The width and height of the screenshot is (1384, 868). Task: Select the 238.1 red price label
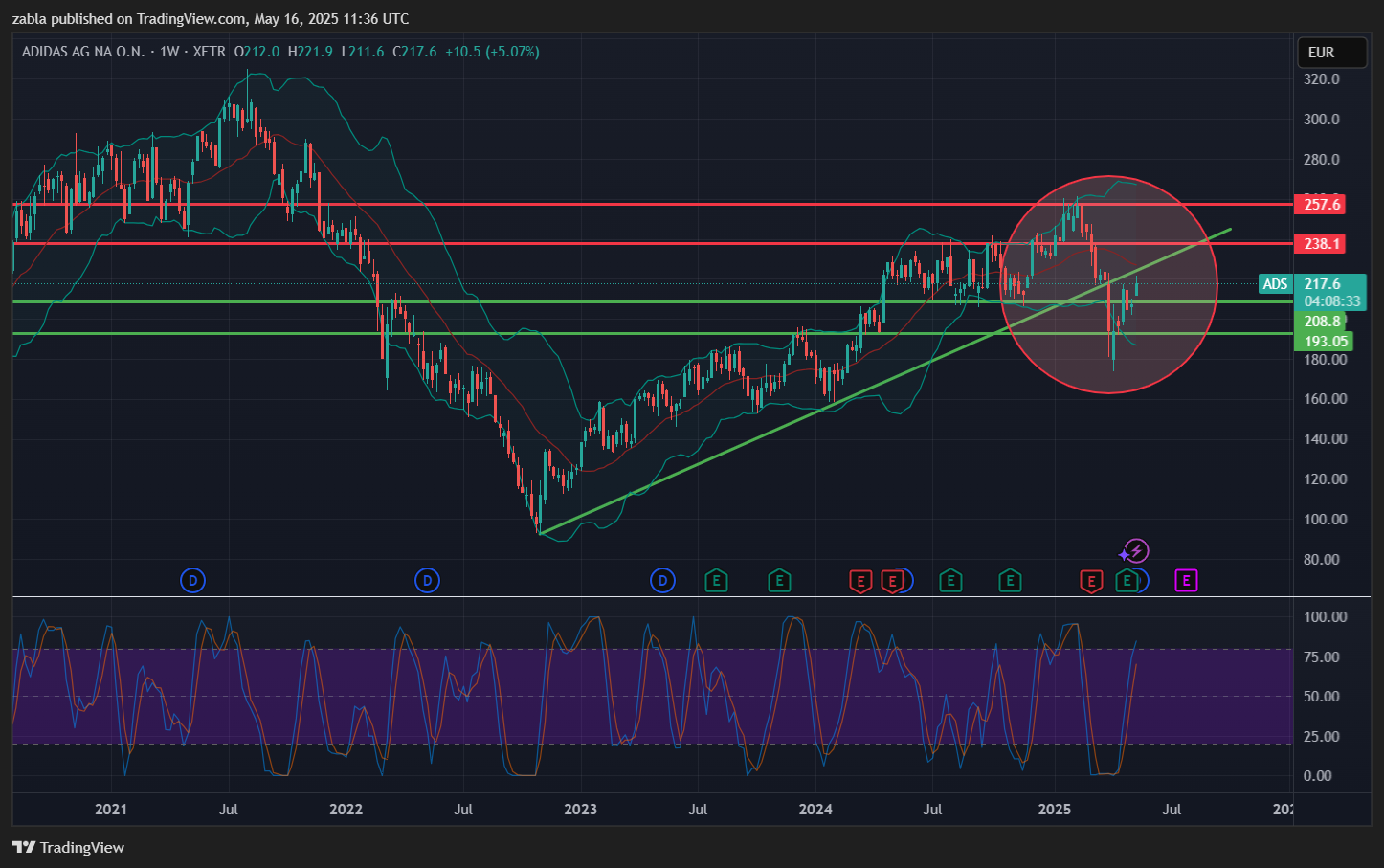tap(1320, 244)
